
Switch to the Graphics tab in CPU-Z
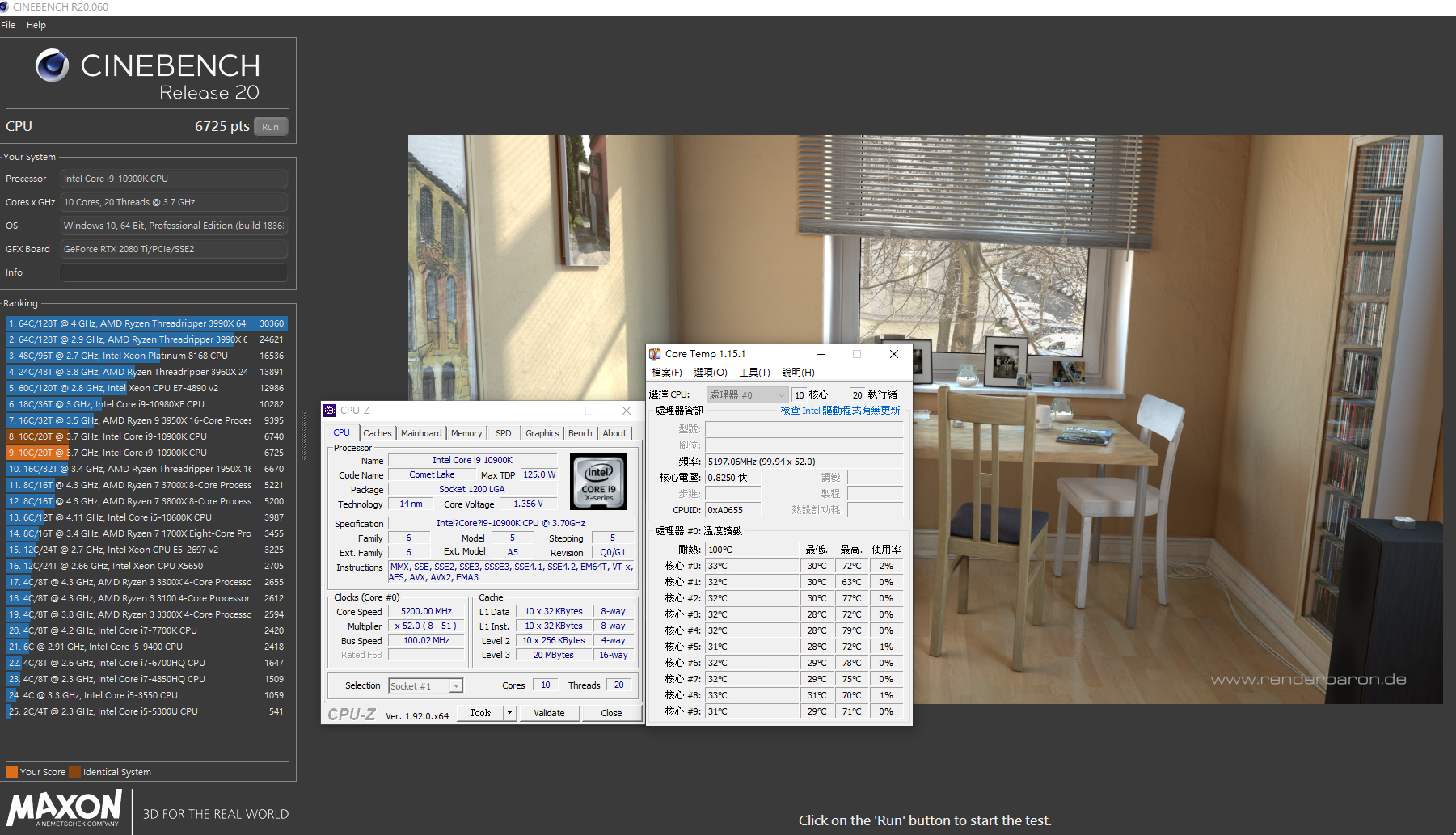(542, 433)
